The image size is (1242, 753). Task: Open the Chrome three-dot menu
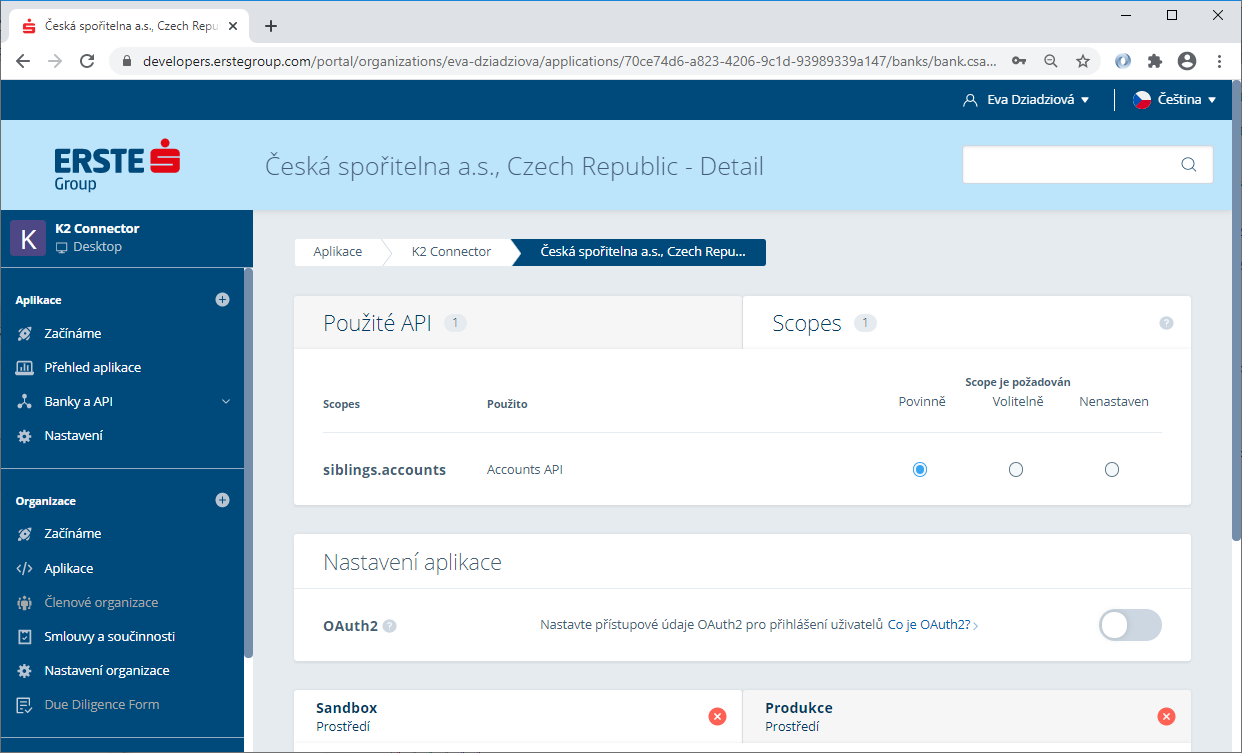[1219, 61]
